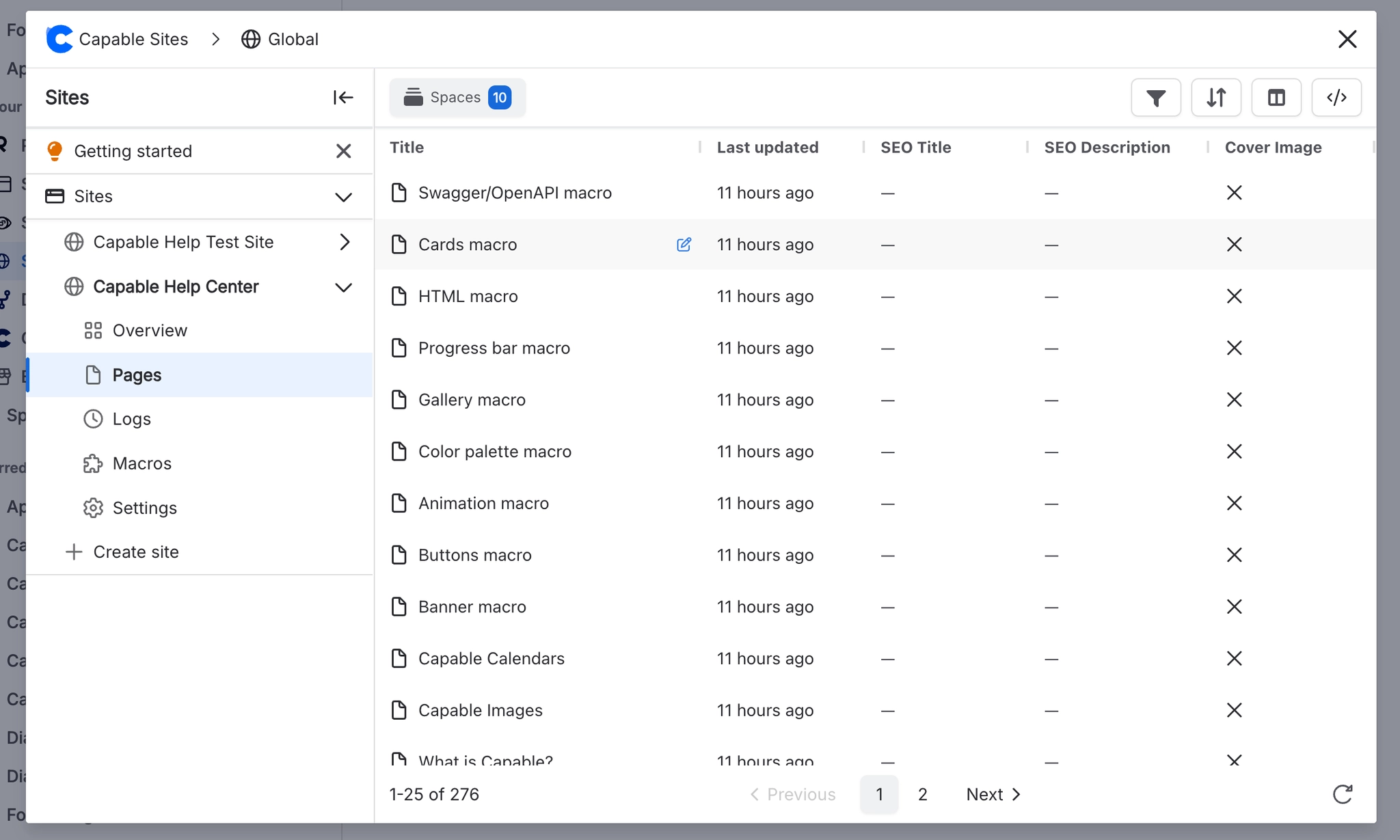This screenshot has height=840, width=1400.
Task: Click the Overview grid icon
Action: tap(93, 331)
